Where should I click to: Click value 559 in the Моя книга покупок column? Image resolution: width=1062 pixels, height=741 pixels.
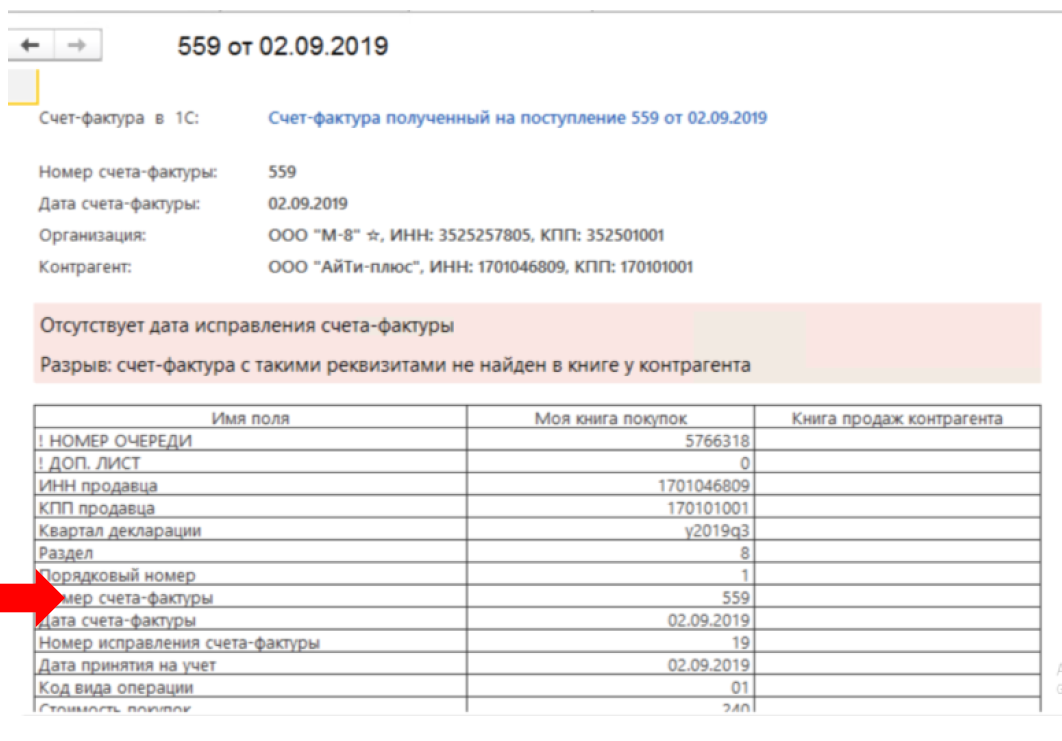pyautogui.click(x=736, y=597)
